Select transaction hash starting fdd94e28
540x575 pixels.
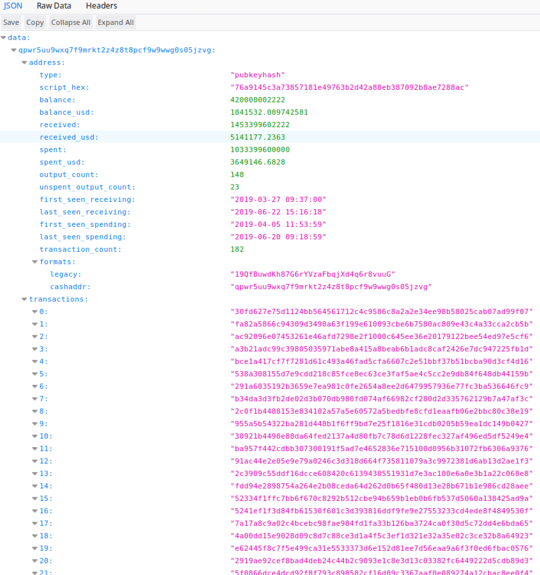tap(382, 486)
